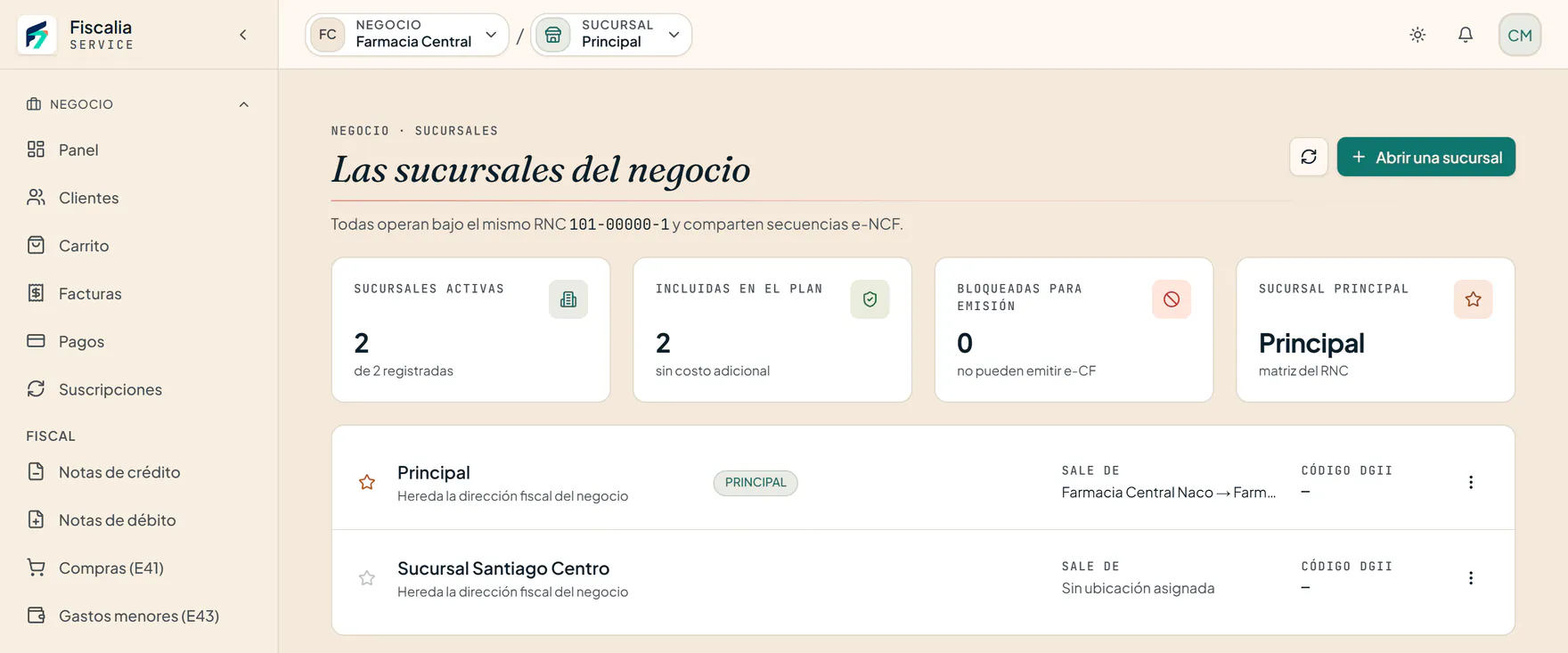Open Gastos menores (E43)
This screenshot has width=1568, height=653.
(x=138, y=616)
